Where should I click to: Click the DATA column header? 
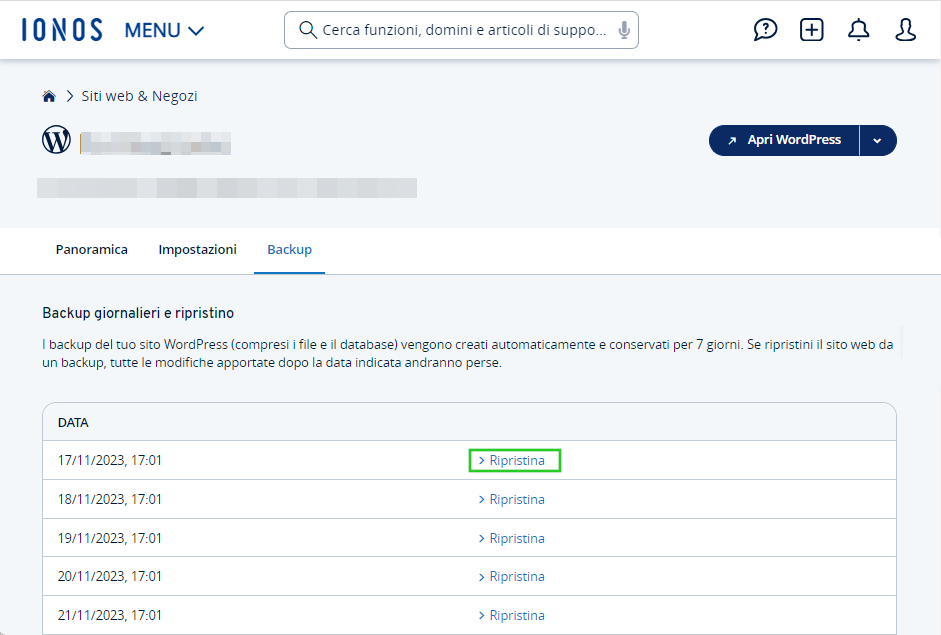click(x=73, y=423)
